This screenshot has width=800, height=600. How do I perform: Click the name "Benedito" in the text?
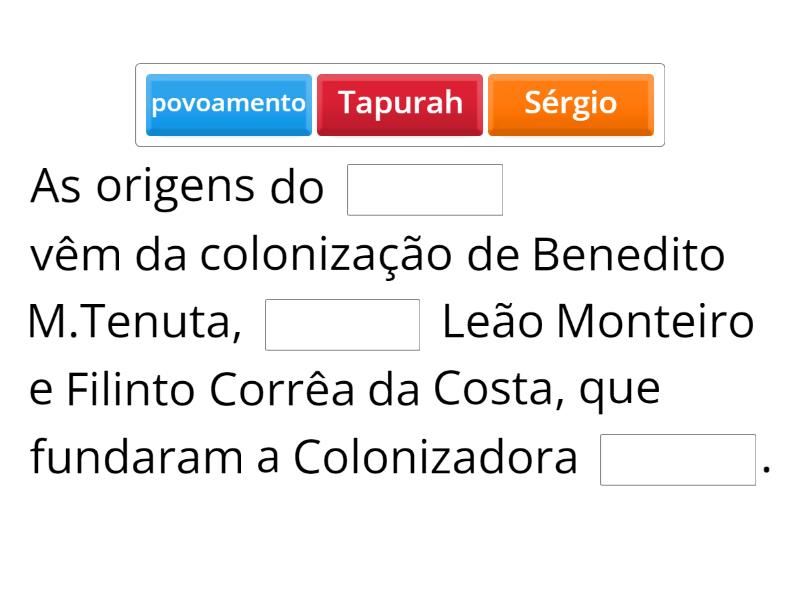627,257
